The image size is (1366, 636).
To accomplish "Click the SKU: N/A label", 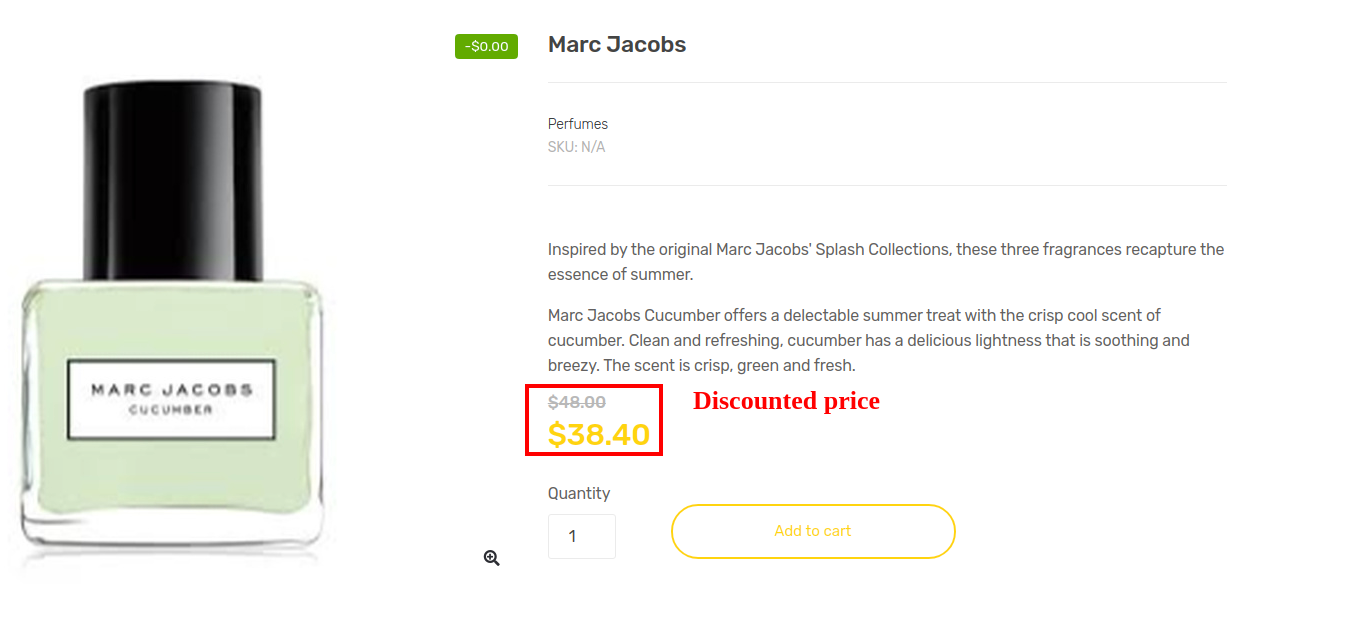I will [576, 146].
